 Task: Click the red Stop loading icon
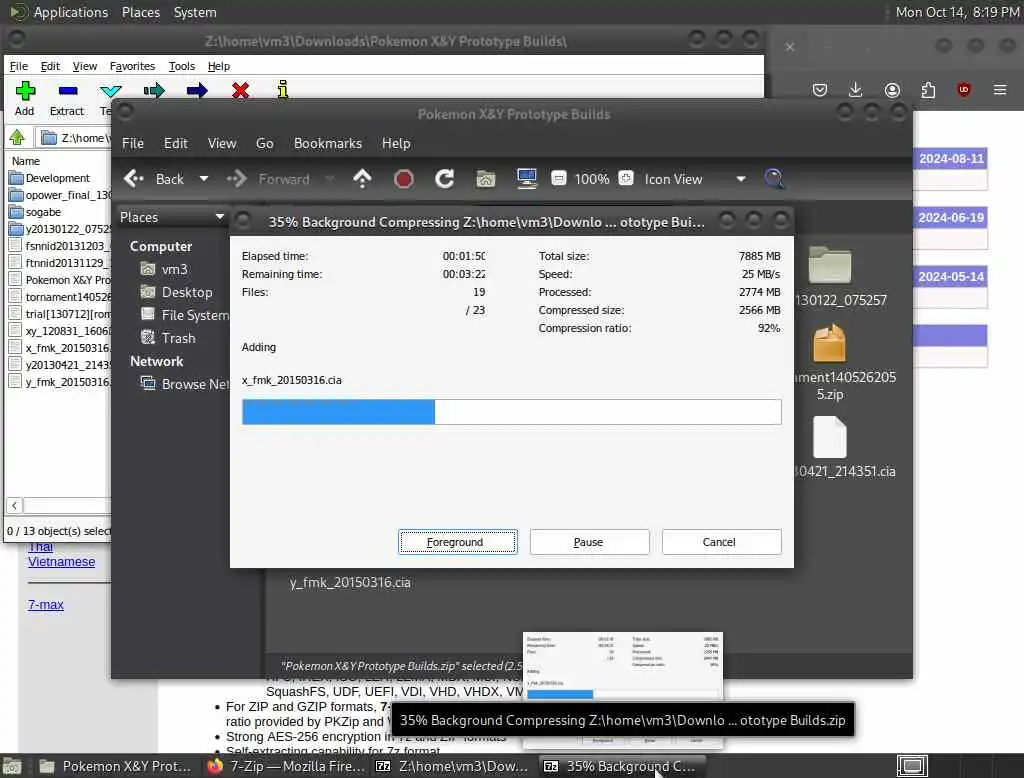tap(404, 178)
